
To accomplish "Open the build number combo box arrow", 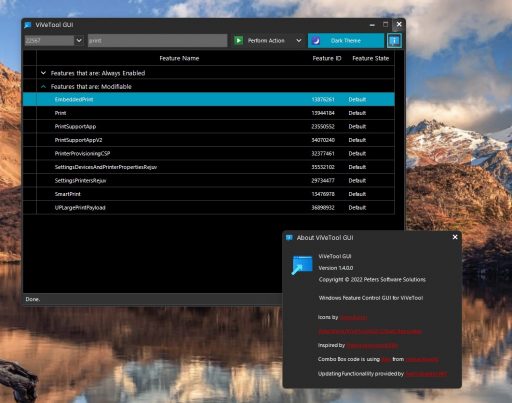I will (x=79, y=41).
